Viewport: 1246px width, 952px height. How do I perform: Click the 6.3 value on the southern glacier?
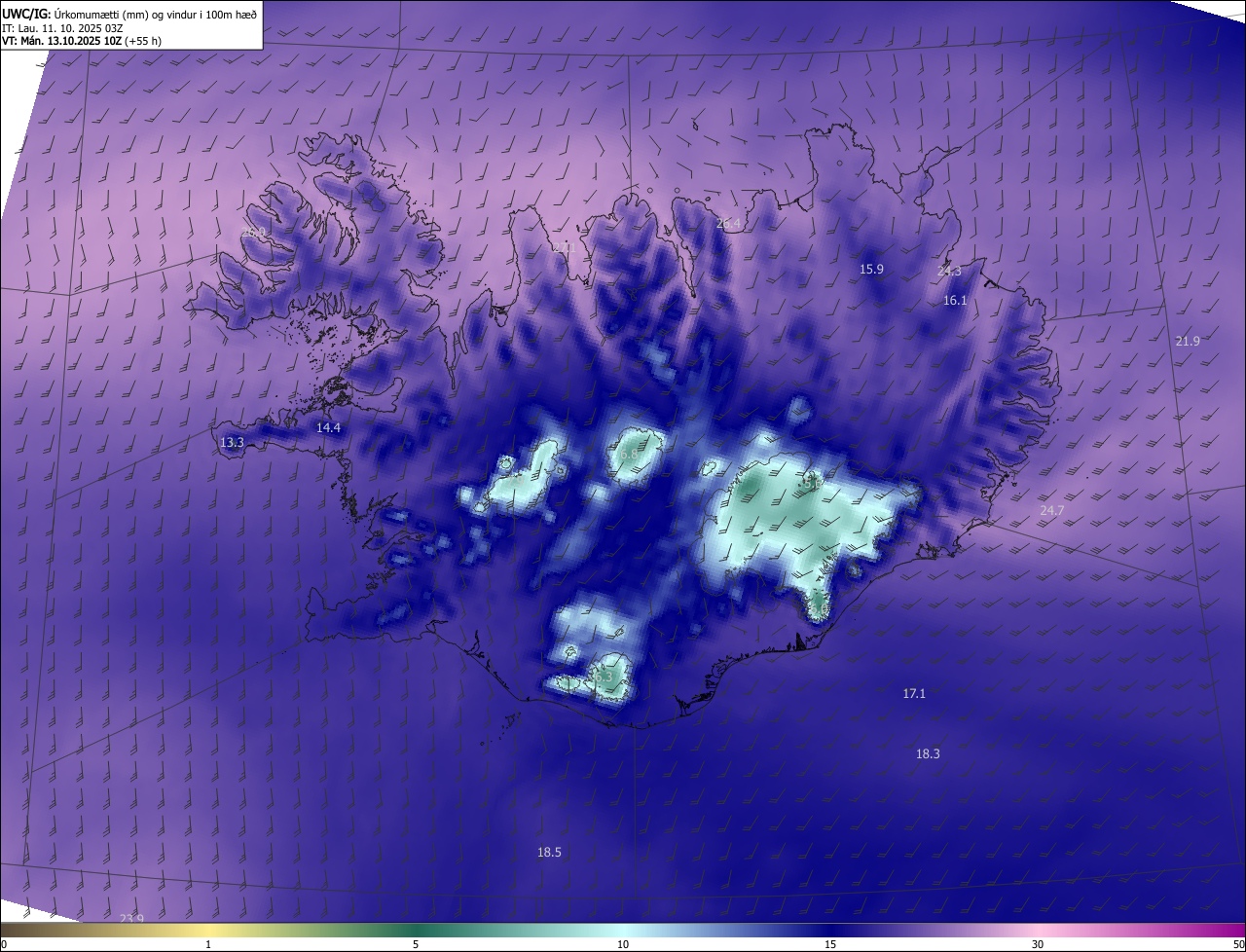602,676
